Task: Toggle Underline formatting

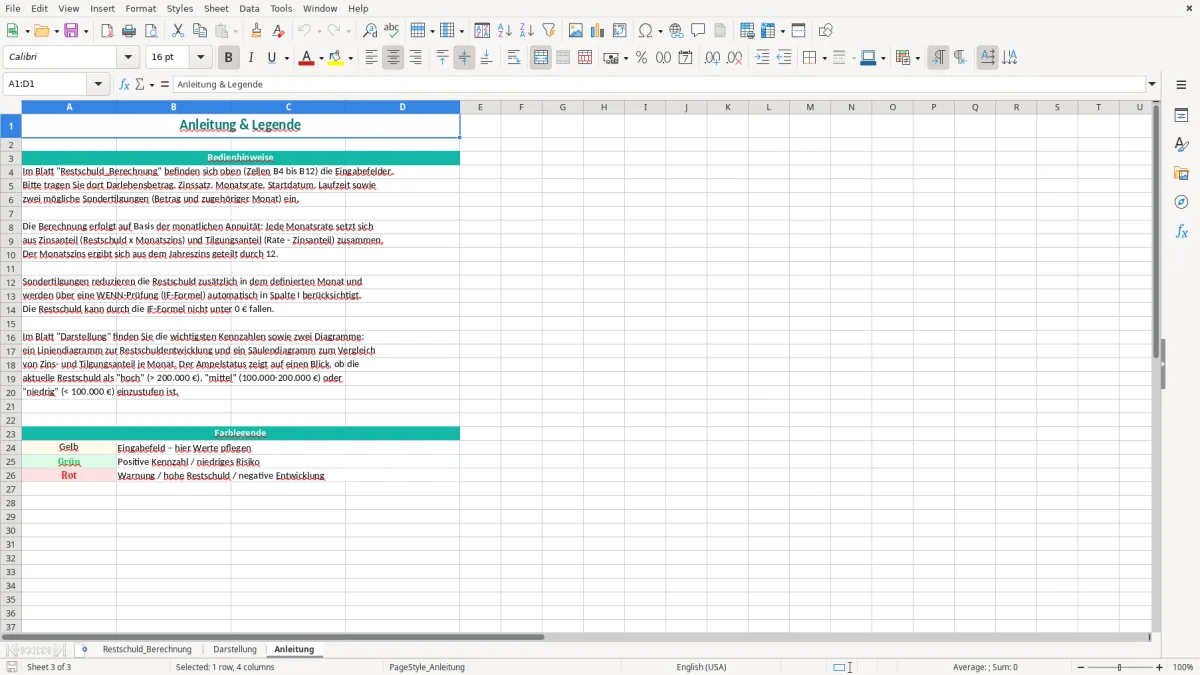Action: pos(270,58)
